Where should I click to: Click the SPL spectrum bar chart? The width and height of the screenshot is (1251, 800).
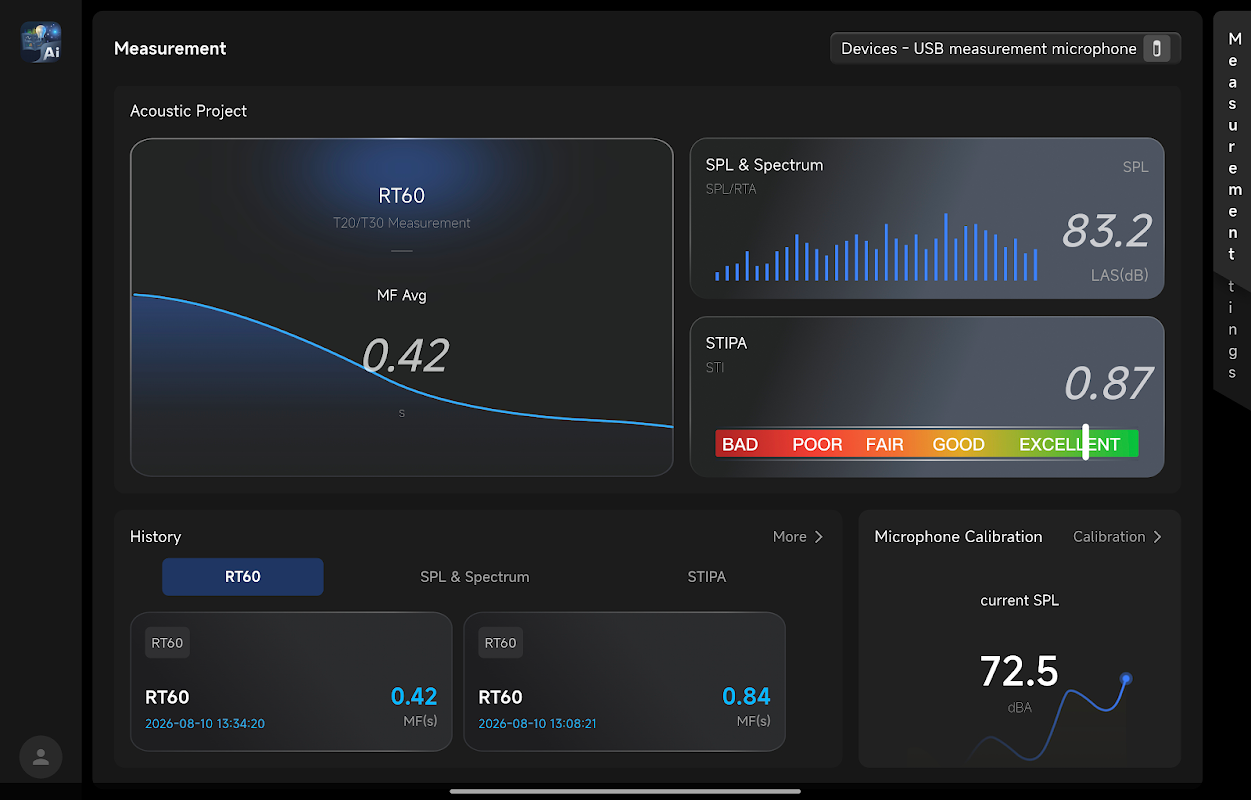(x=876, y=247)
